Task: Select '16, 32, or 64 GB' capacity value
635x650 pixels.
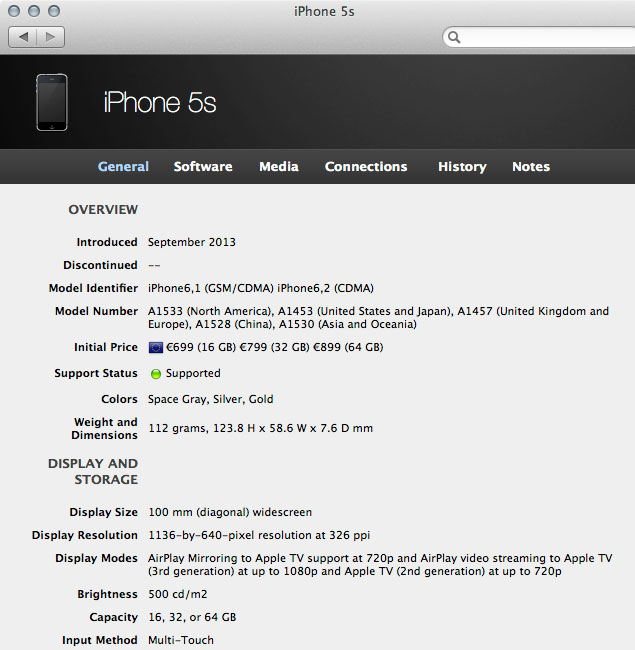Action: tap(192, 618)
